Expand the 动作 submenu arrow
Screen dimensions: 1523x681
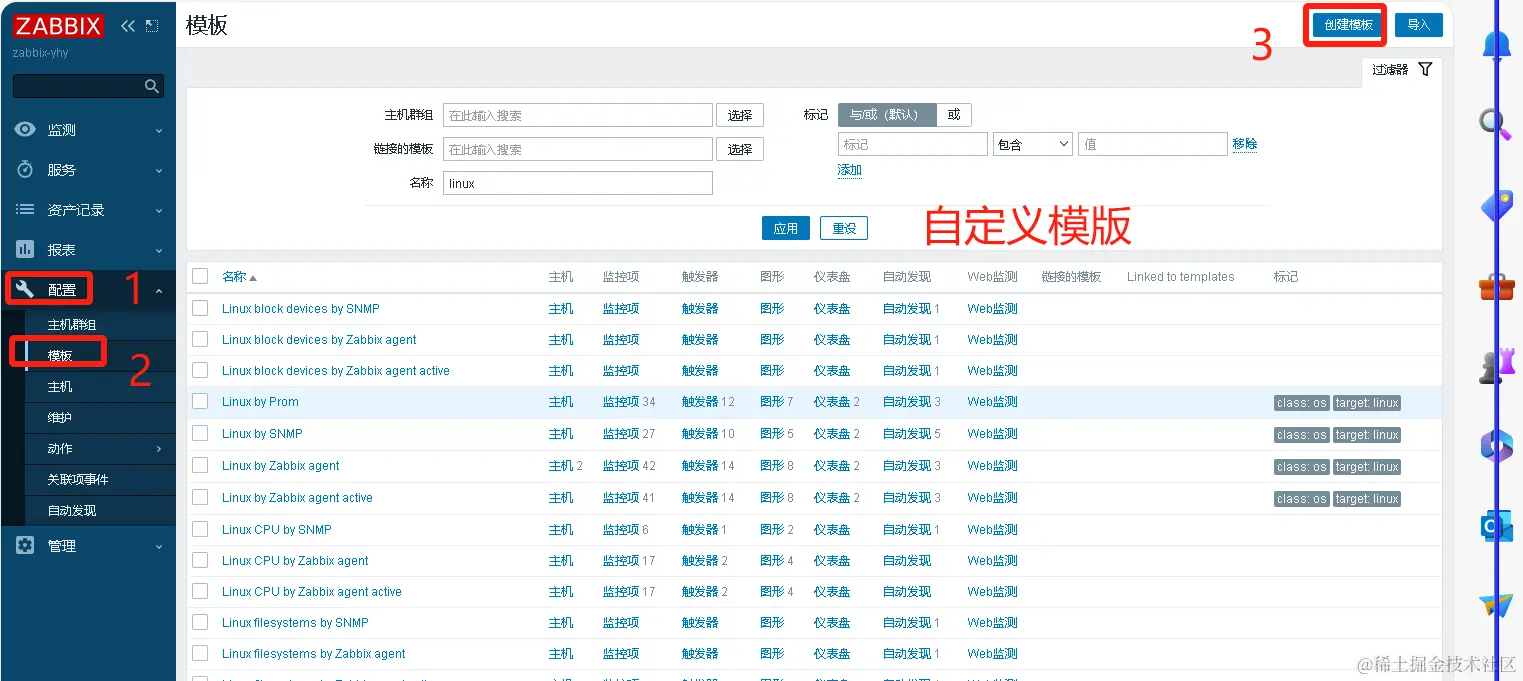point(159,449)
